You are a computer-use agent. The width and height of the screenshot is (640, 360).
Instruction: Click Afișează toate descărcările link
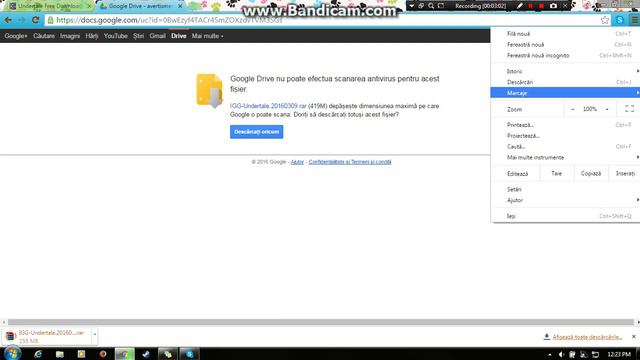click(x=587, y=337)
